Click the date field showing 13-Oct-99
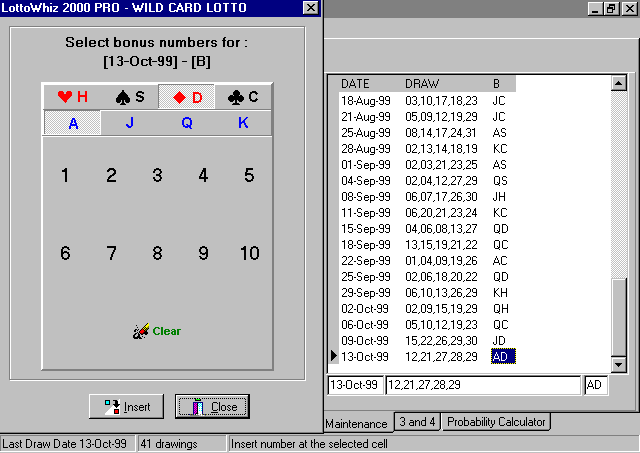 [356, 385]
